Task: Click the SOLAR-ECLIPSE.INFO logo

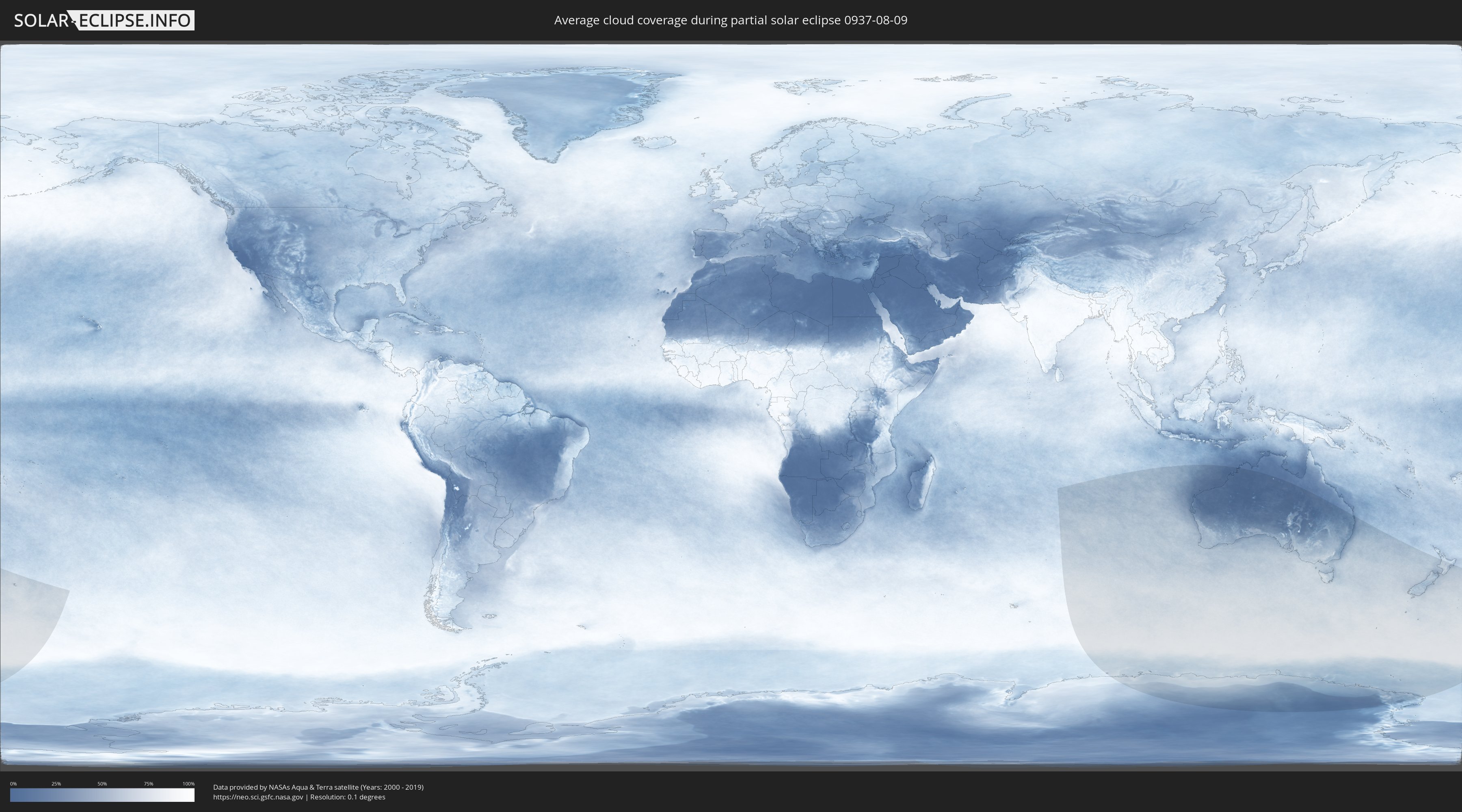Action: (104, 20)
